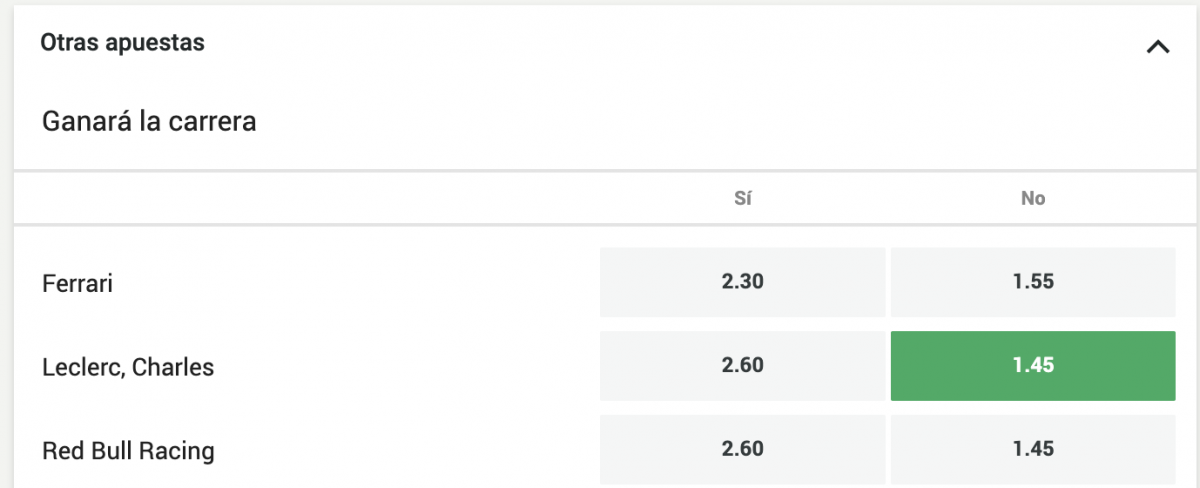The width and height of the screenshot is (1200, 488).
Task: Choose Red Bull Racing Sí odds 2.60
Action: pyautogui.click(x=742, y=450)
